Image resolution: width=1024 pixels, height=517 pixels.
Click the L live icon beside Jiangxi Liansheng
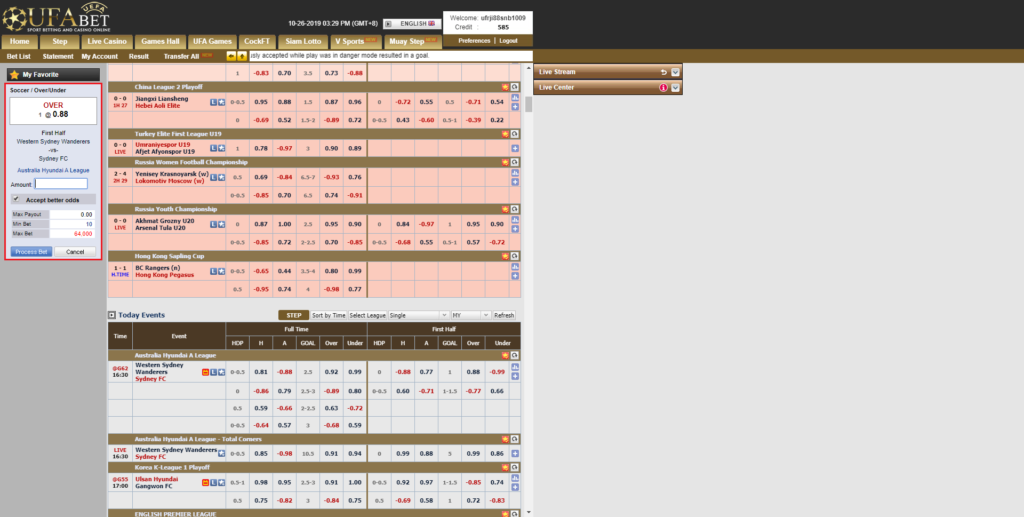point(214,102)
